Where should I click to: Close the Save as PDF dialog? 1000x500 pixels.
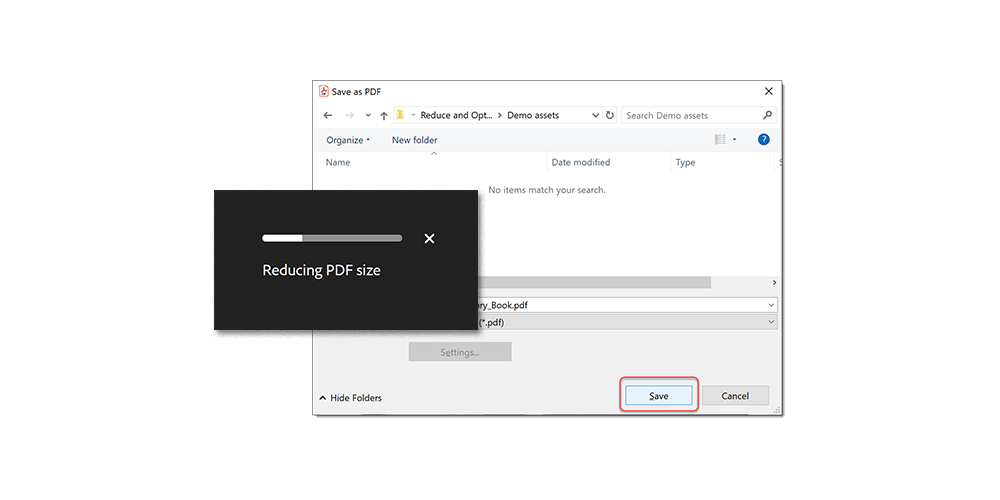pyautogui.click(x=768, y=91)
